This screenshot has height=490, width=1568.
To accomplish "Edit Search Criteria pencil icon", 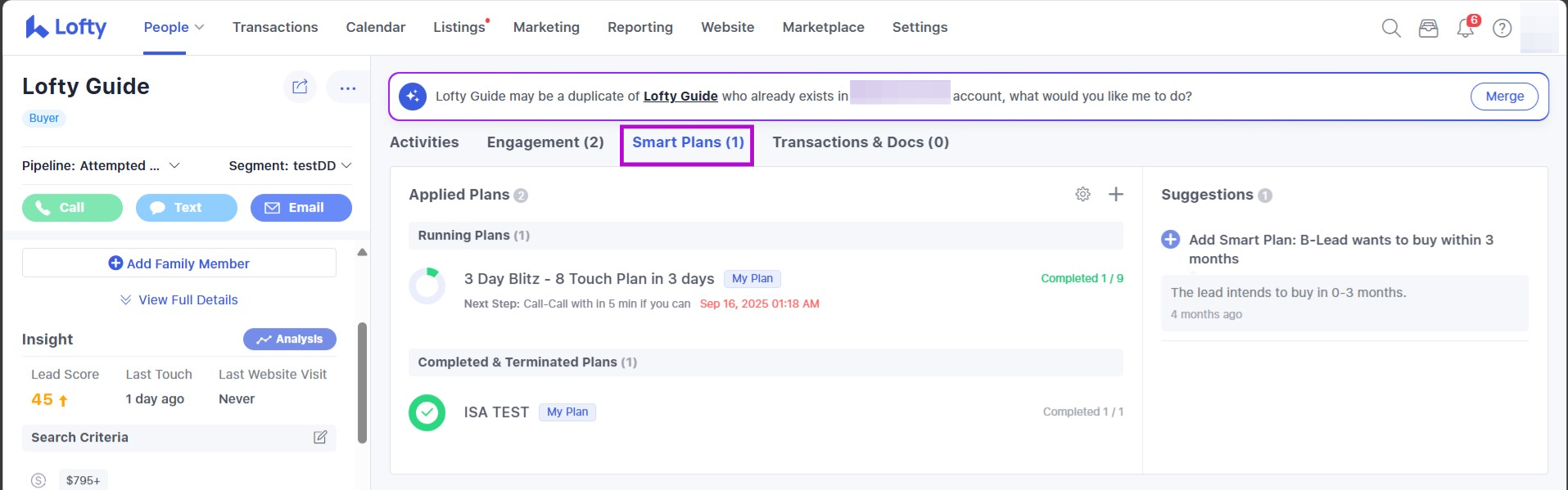I will (320, 438).
